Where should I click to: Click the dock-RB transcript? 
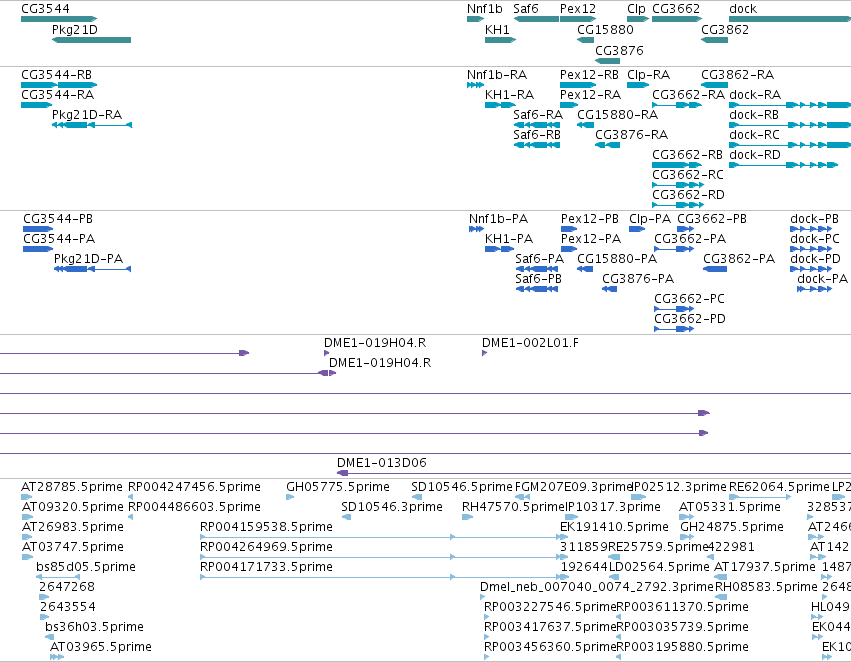790,125
